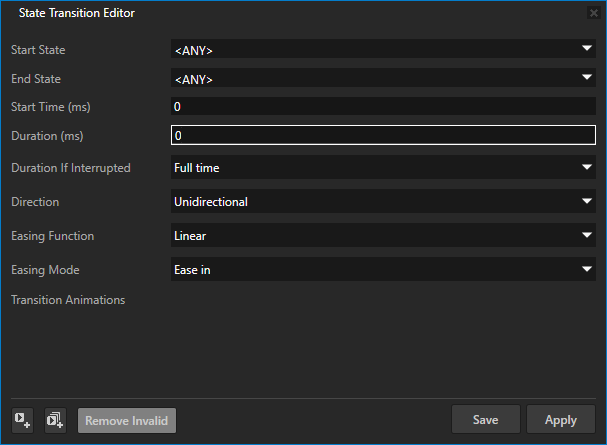The height and width of the screenshot is (445, 607).
Task: Close the State Transition Editor window
Action: [x=593, y=14]
